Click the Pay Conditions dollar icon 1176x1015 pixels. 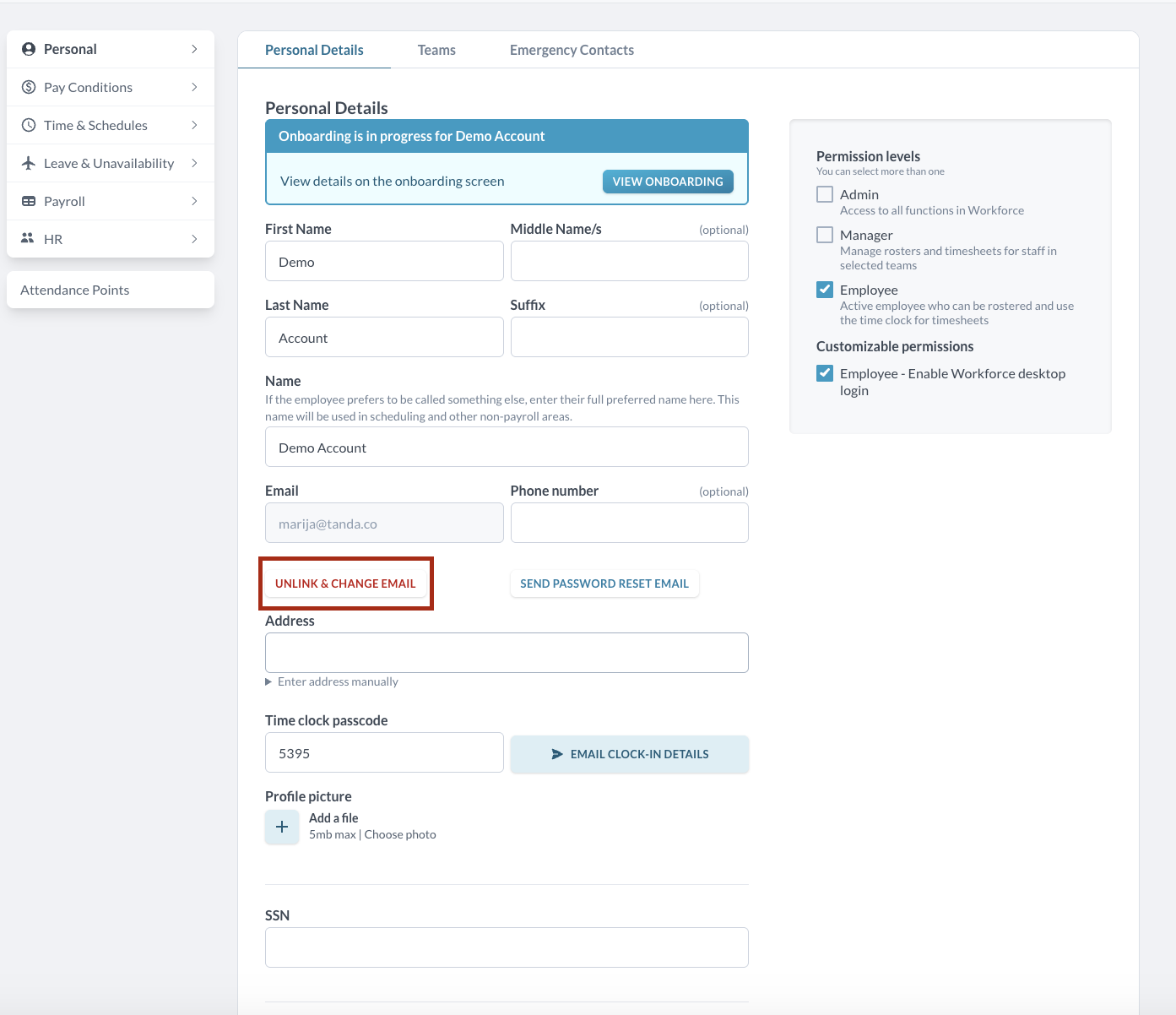click(29, 87)
